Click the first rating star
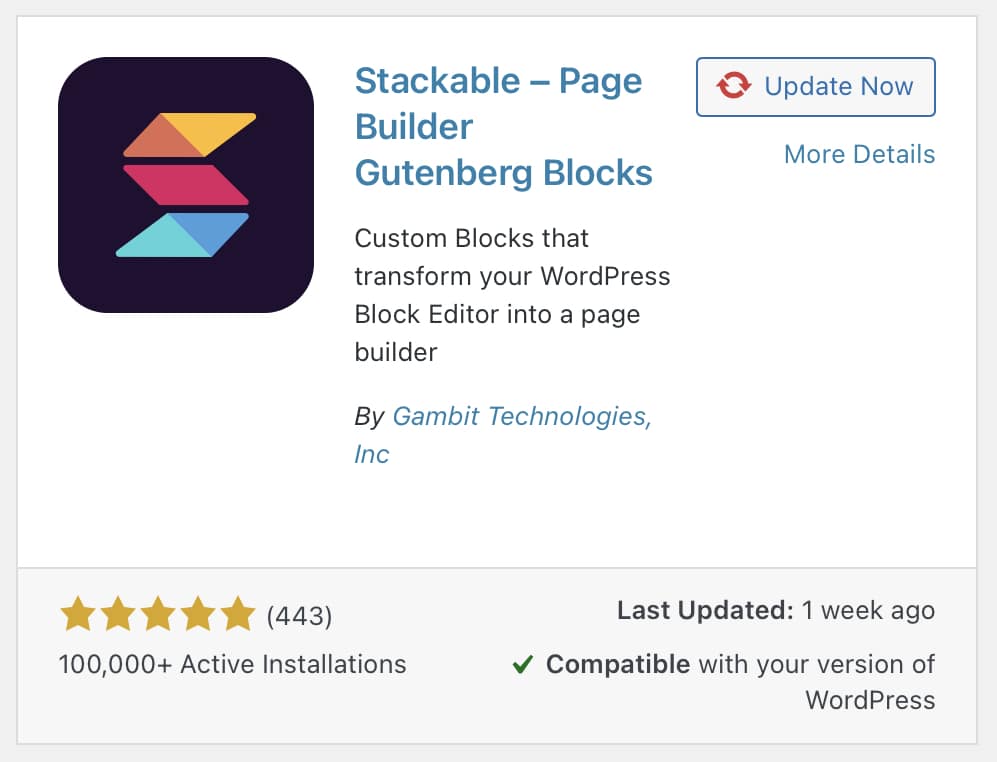 79,615
